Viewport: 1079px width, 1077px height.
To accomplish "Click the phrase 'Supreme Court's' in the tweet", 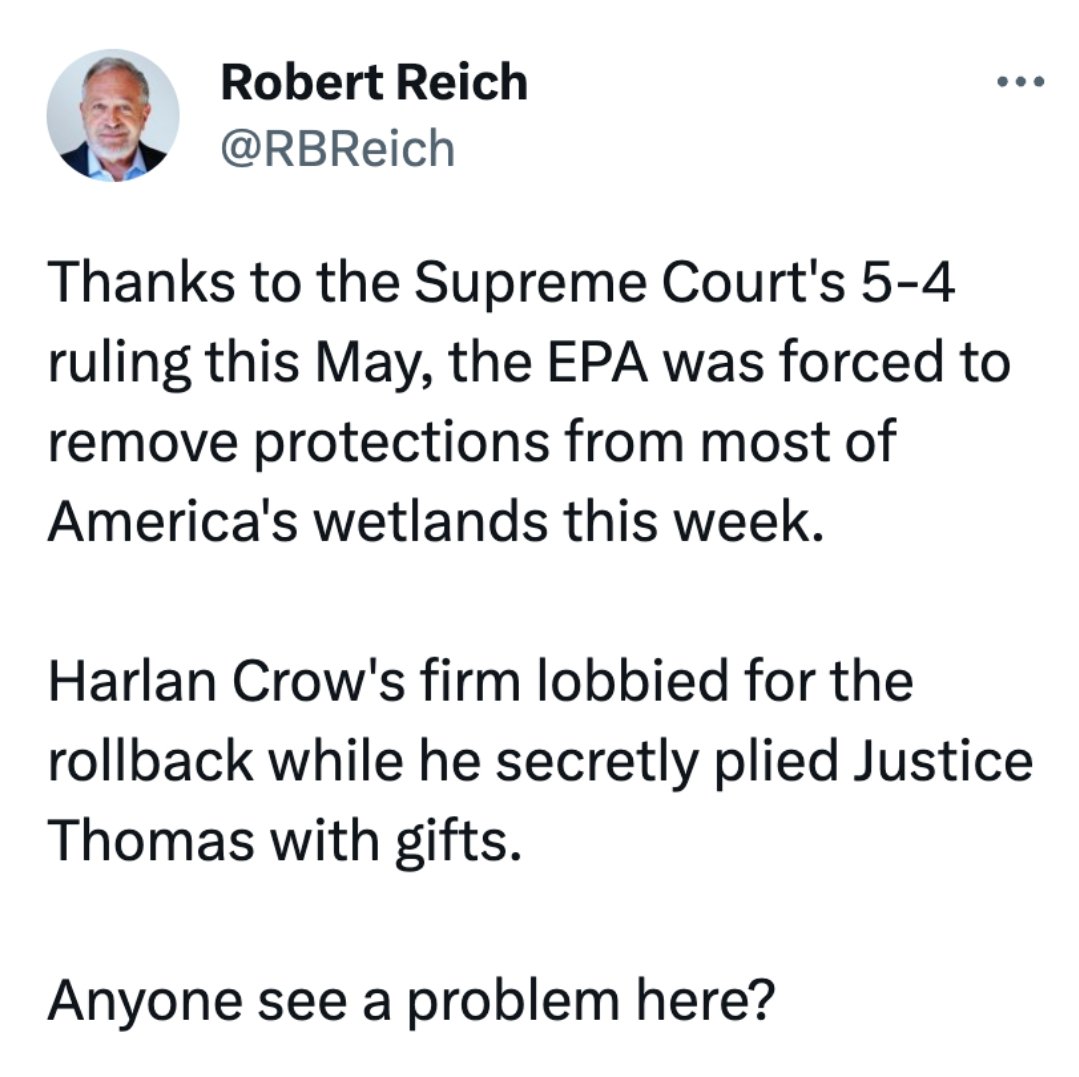I will point(629,283).
